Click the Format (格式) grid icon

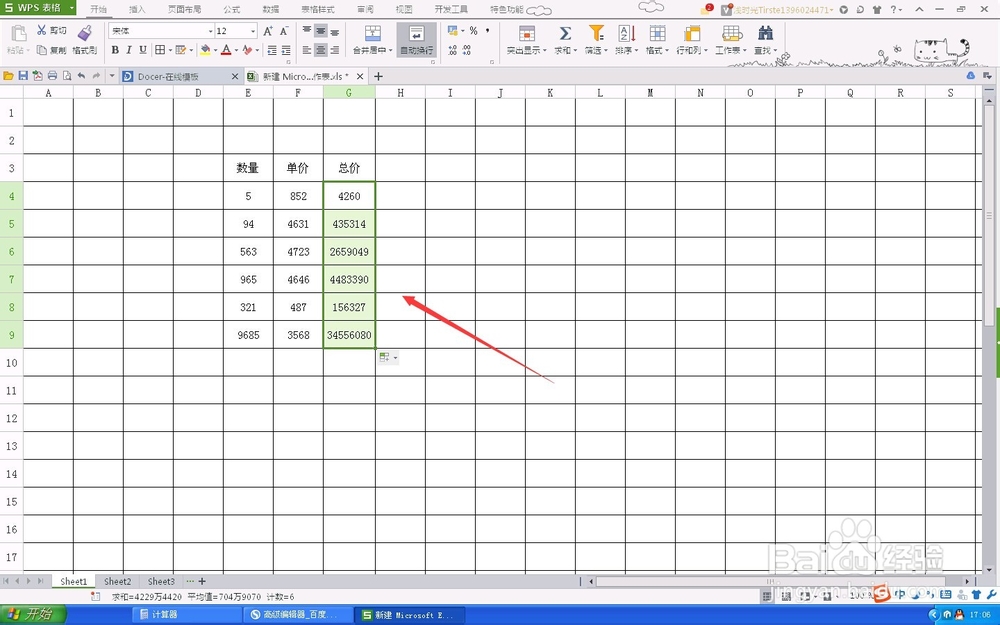(x=657, y=33)
